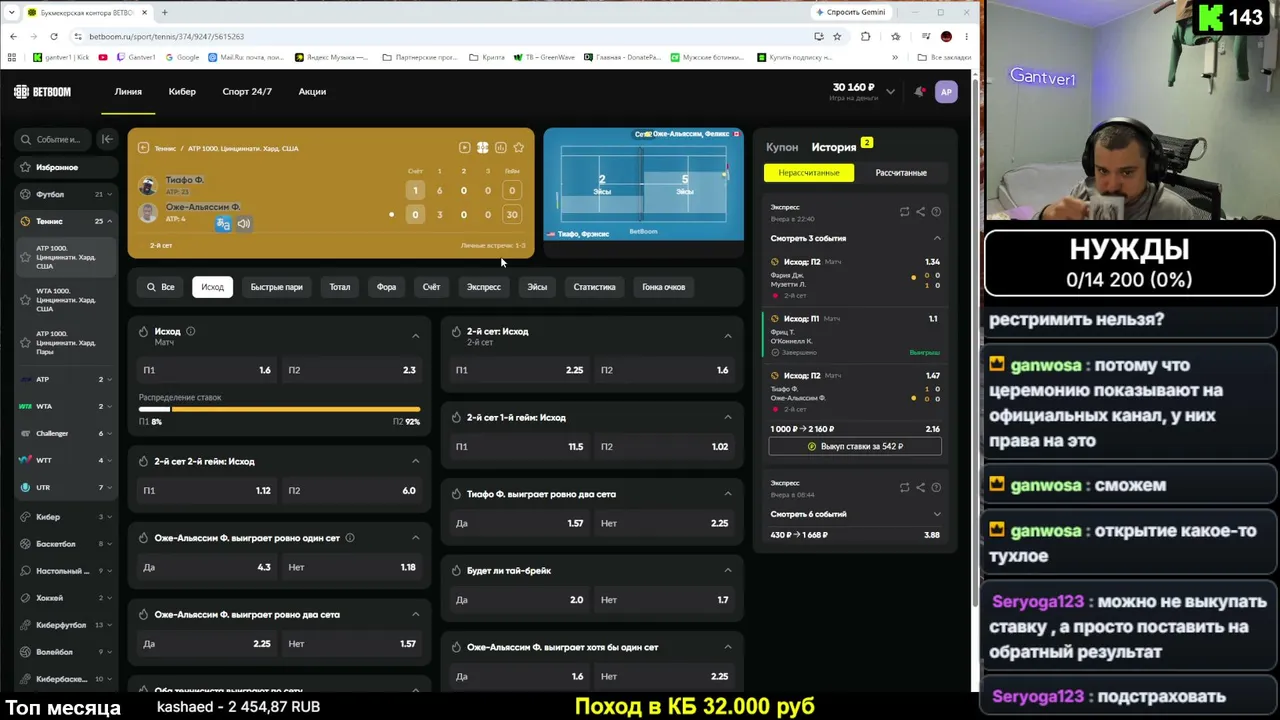Open the Chrome three-dot menu

[966, 36]
